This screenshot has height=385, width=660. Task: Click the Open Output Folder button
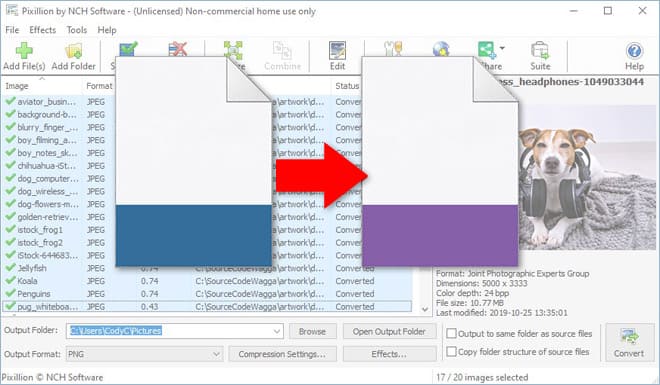point(389,332)
